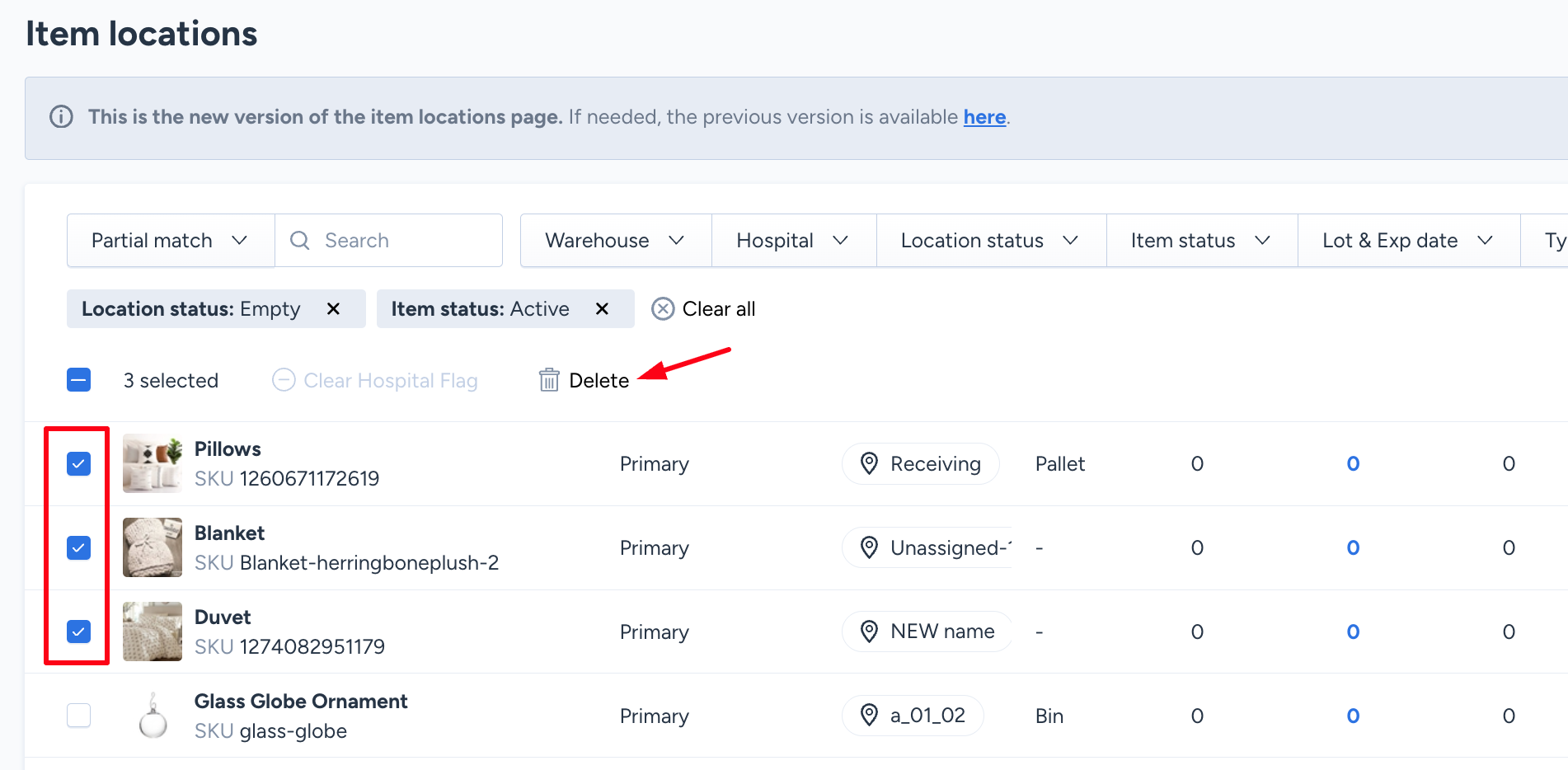1568x770 pixels.
Task: Click the location pin icon for Receiving
Action: (x=869, y=463)
